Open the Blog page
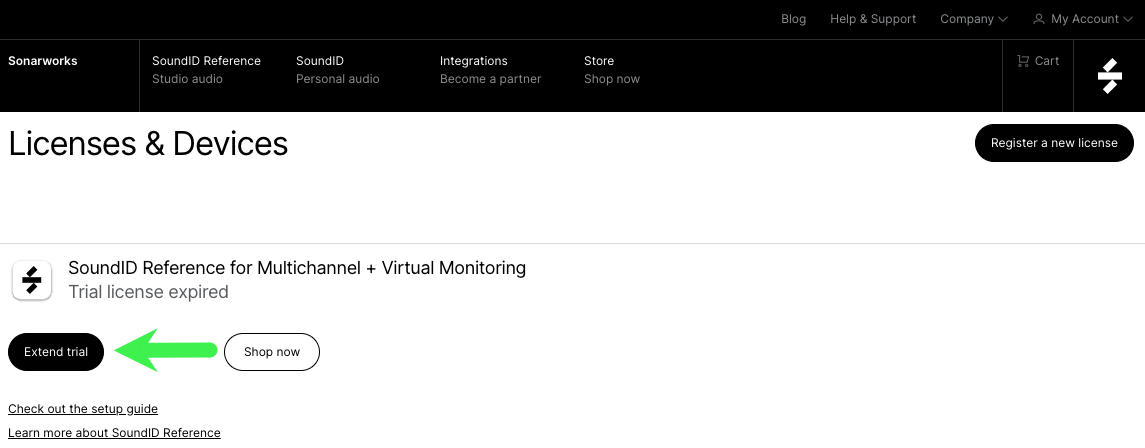Image resolution: width=1145 pixels, height=448 pixels. pyautogui.click(x=793, y=19)
